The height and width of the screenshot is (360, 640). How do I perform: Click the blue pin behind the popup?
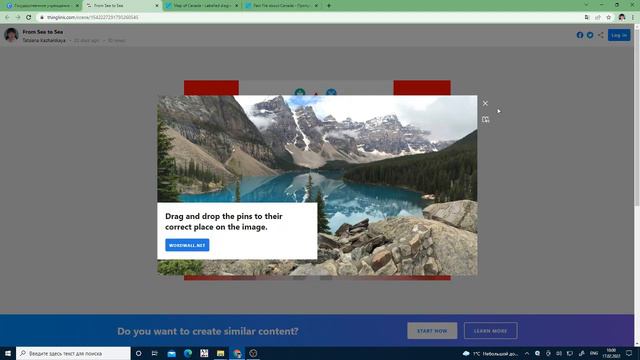[x=331, y=92]
